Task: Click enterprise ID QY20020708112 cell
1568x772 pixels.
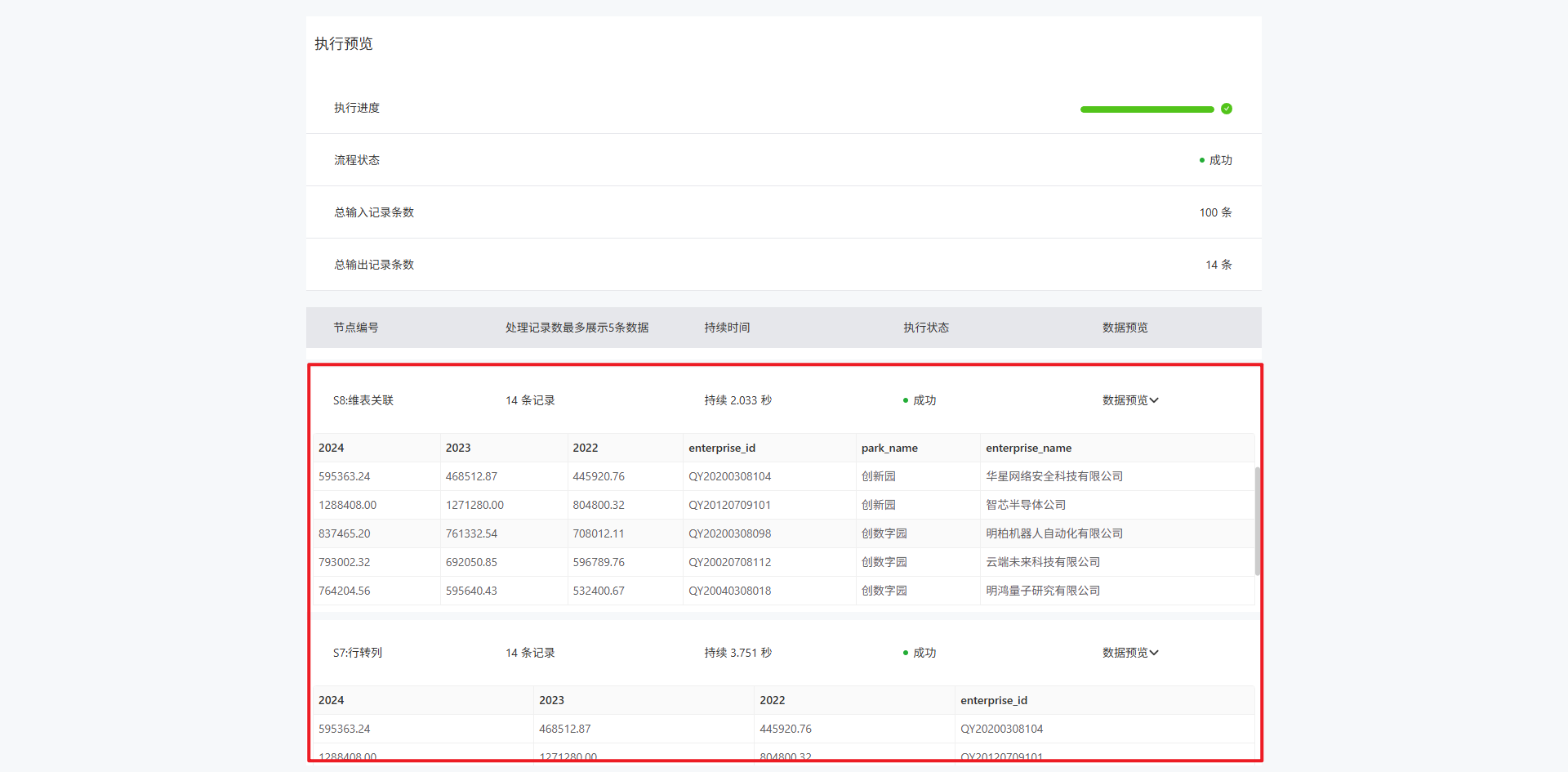Action: click(729, 562)
